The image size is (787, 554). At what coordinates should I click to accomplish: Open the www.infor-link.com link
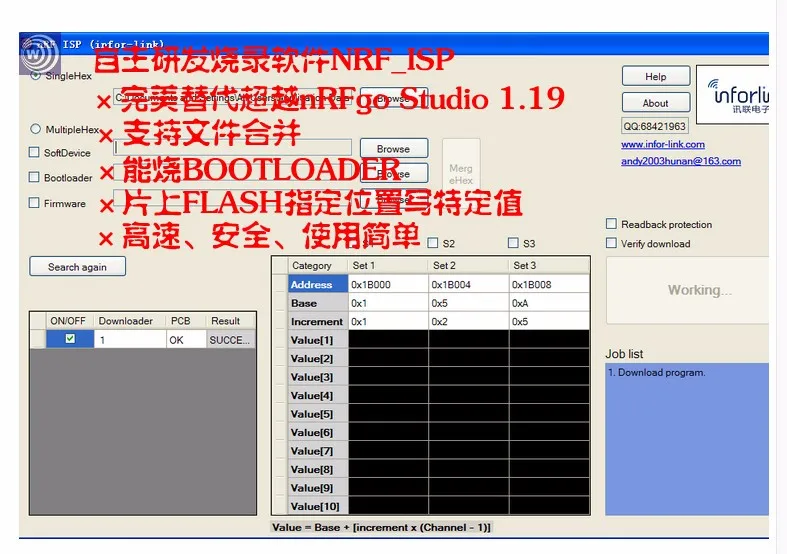(663, 145)
